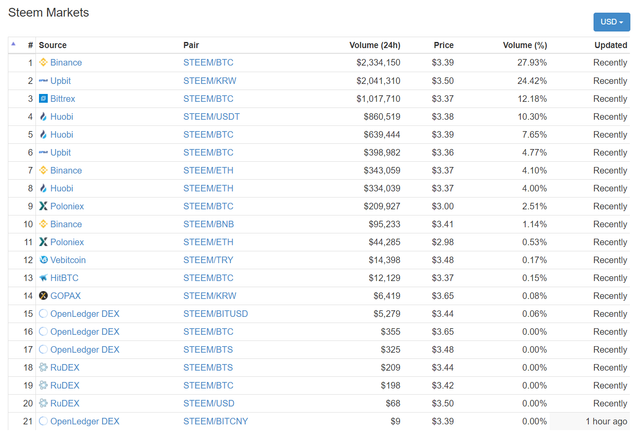
Task: Sort by Volume (24h) column header
Action: pos(375,45)
